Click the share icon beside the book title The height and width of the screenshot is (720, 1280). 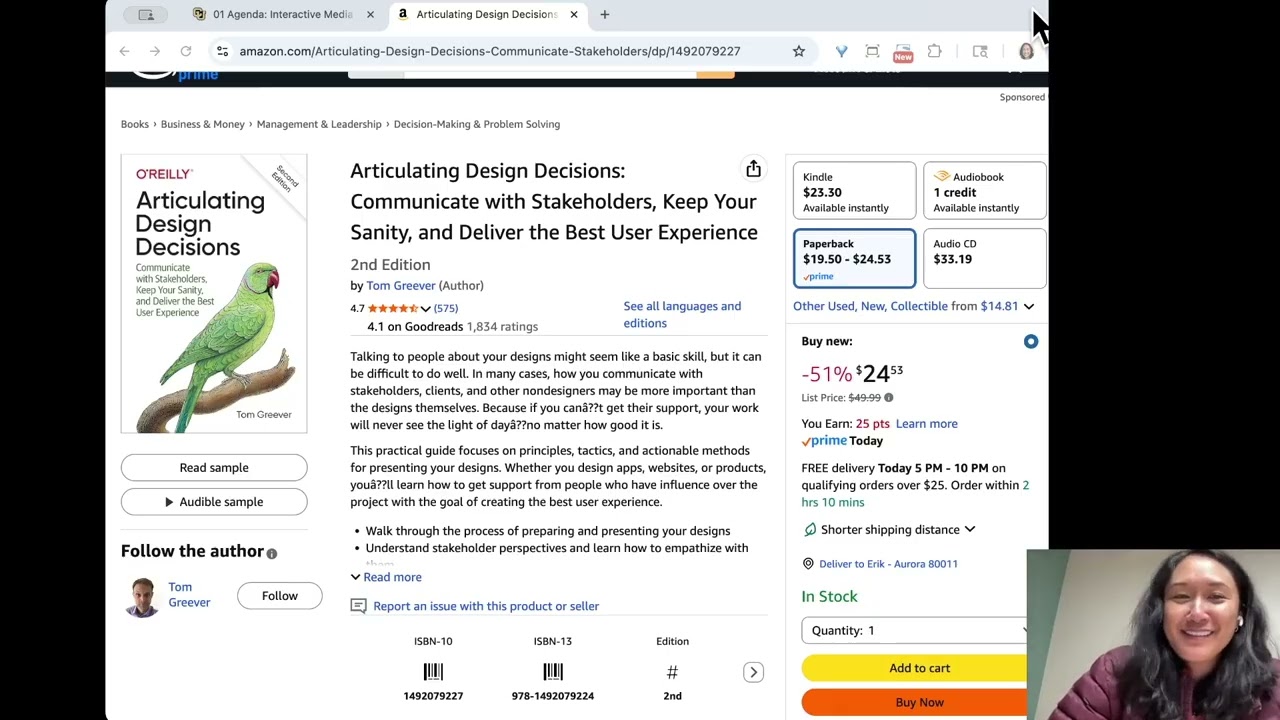pos(753,170)
